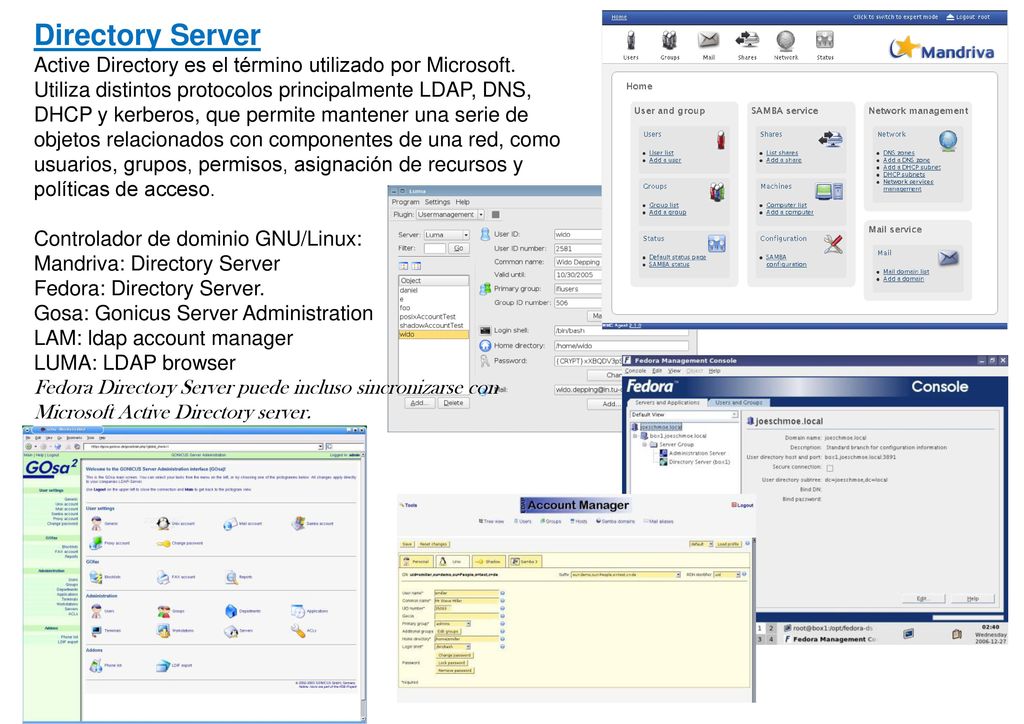Click the Go filter button in Luma
Screen dimensions: 1024x724
(458, 248)
